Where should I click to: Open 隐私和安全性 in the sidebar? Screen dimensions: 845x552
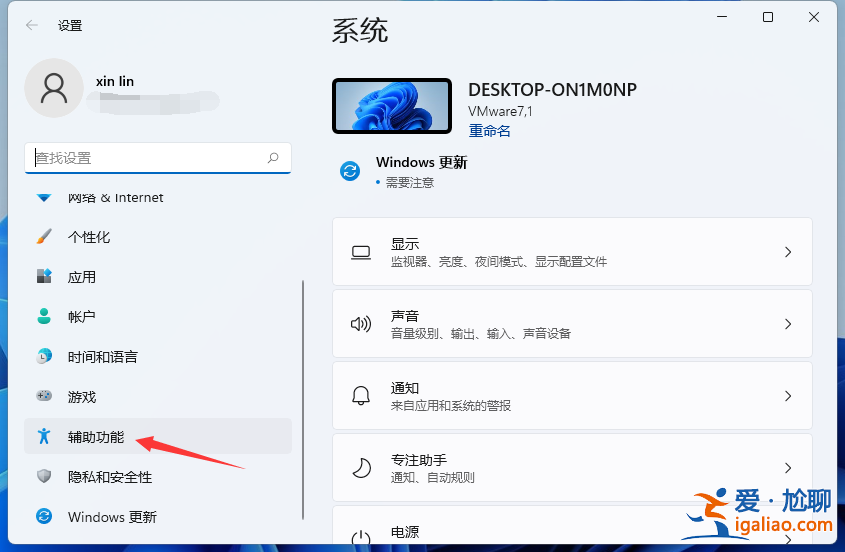[x=158, y=477]
